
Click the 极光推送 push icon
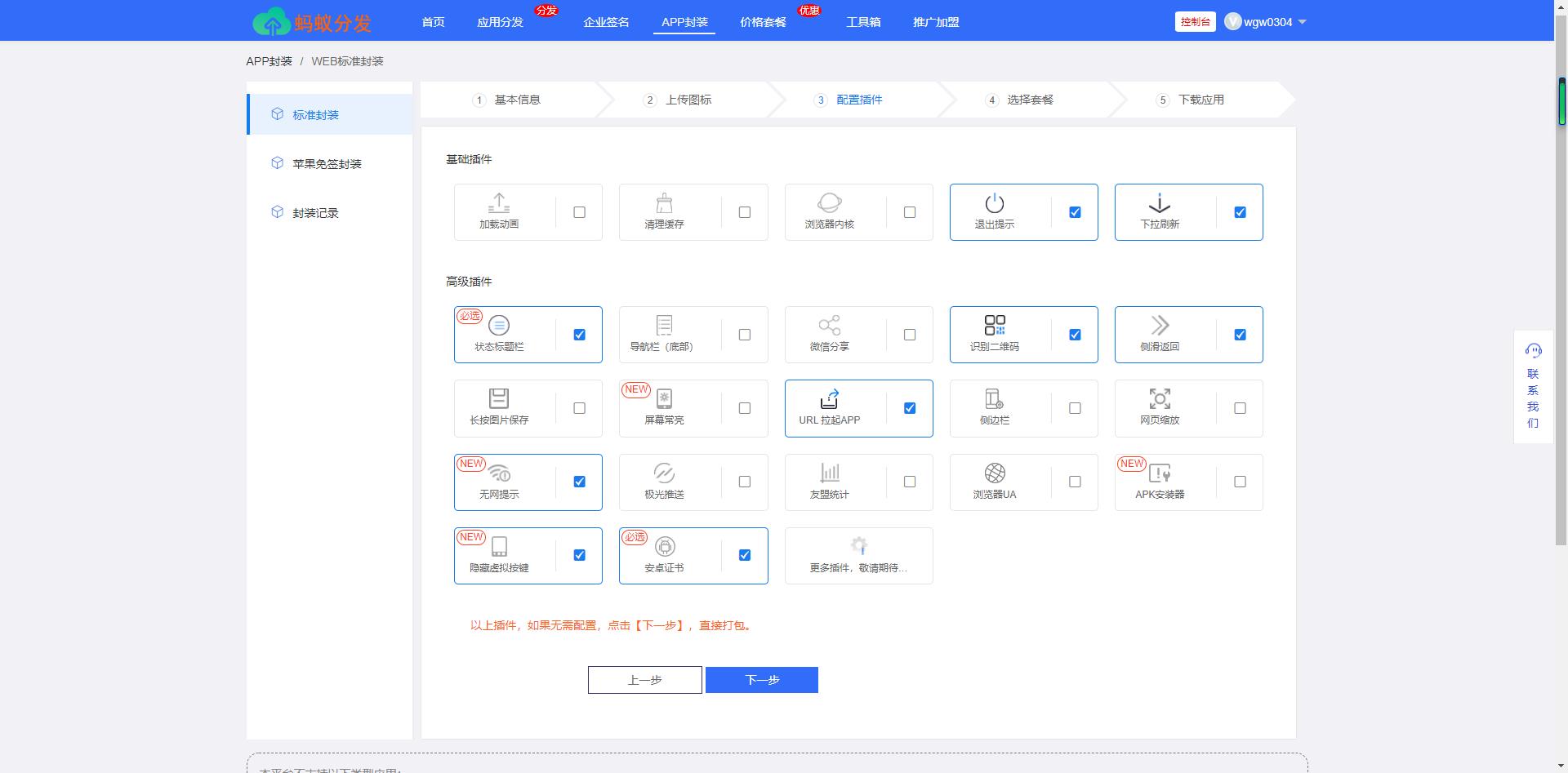tap(664, 473)
